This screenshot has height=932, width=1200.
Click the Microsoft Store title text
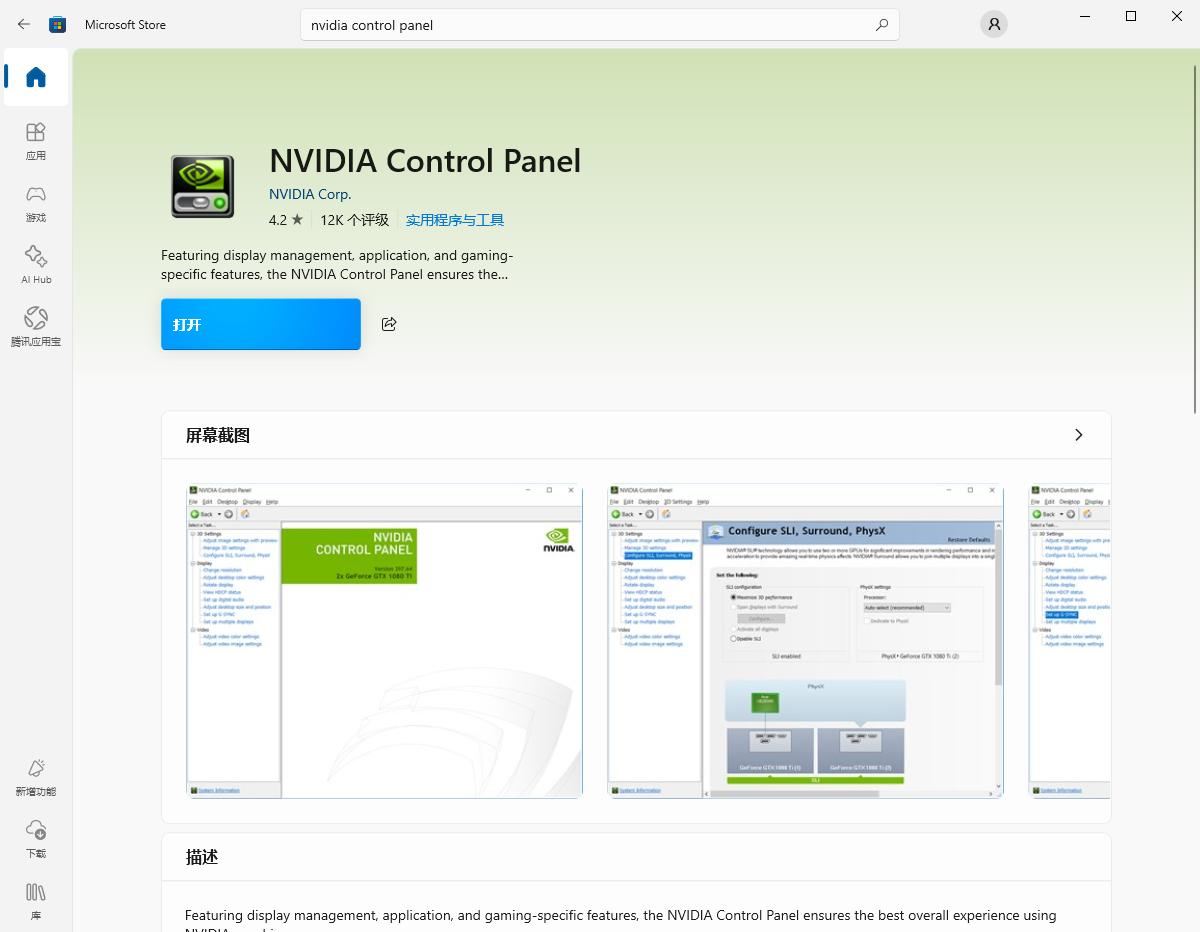[125, 24]
